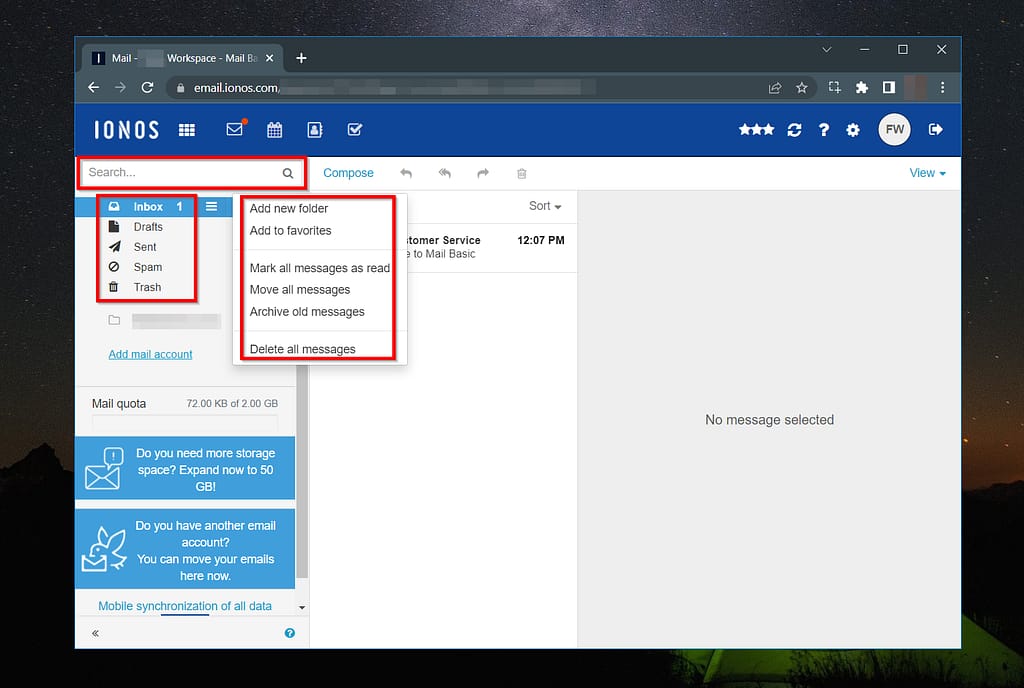Reload the browser page
The width and height of the screenshot is (1024, 688).
(148, 87)
